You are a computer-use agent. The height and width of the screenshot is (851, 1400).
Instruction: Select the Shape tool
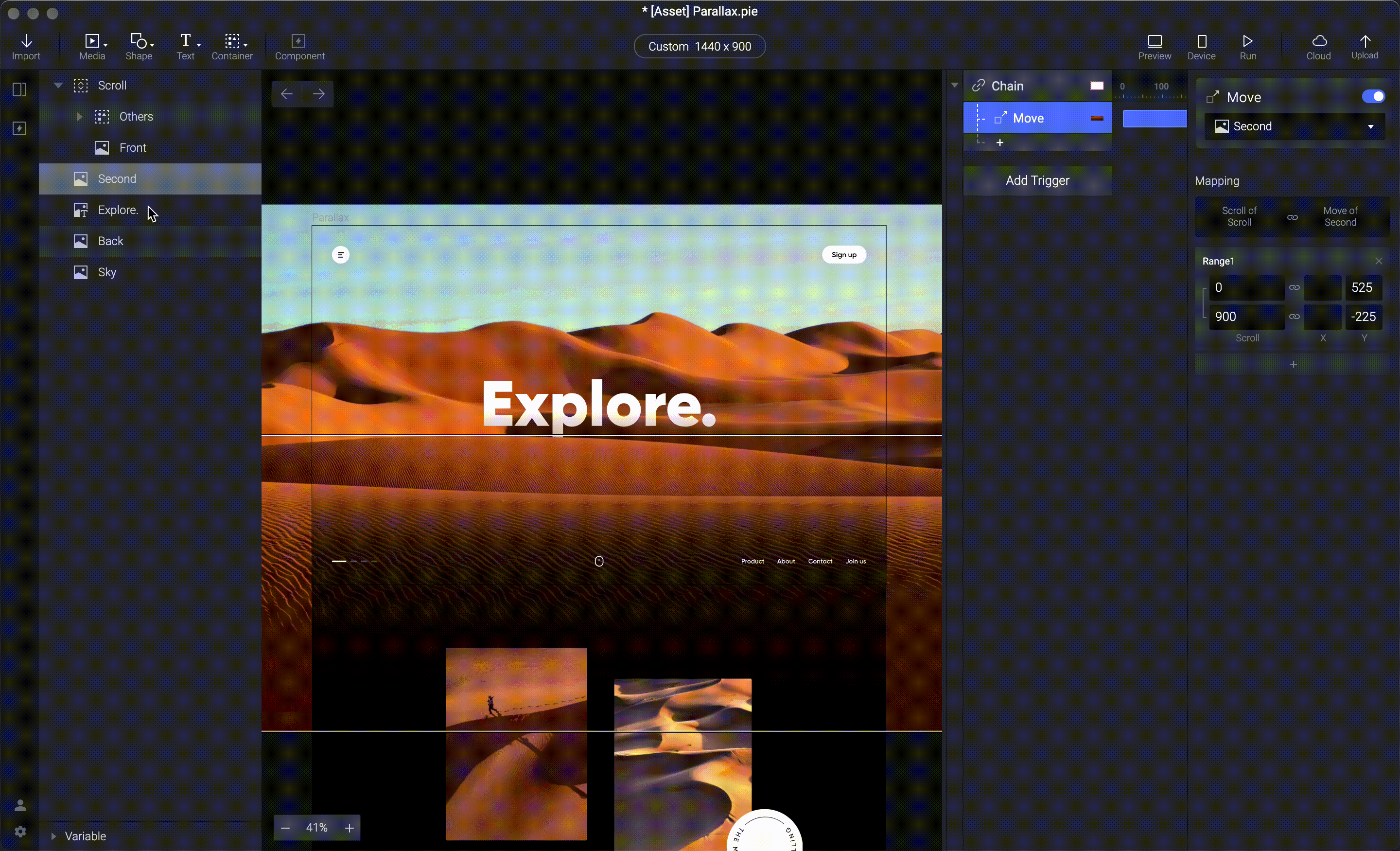pyautogui.click(x=139, y=46)
